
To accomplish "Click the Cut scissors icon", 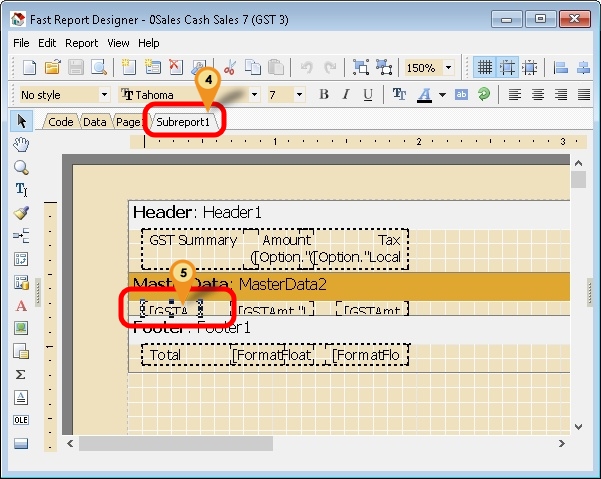I will click(229, 68).
